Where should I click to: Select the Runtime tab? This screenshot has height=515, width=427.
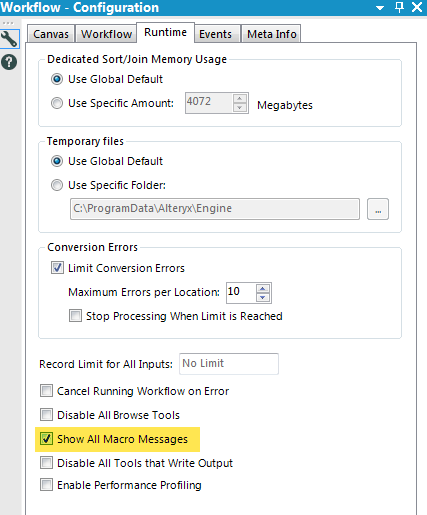coord(165,32)
